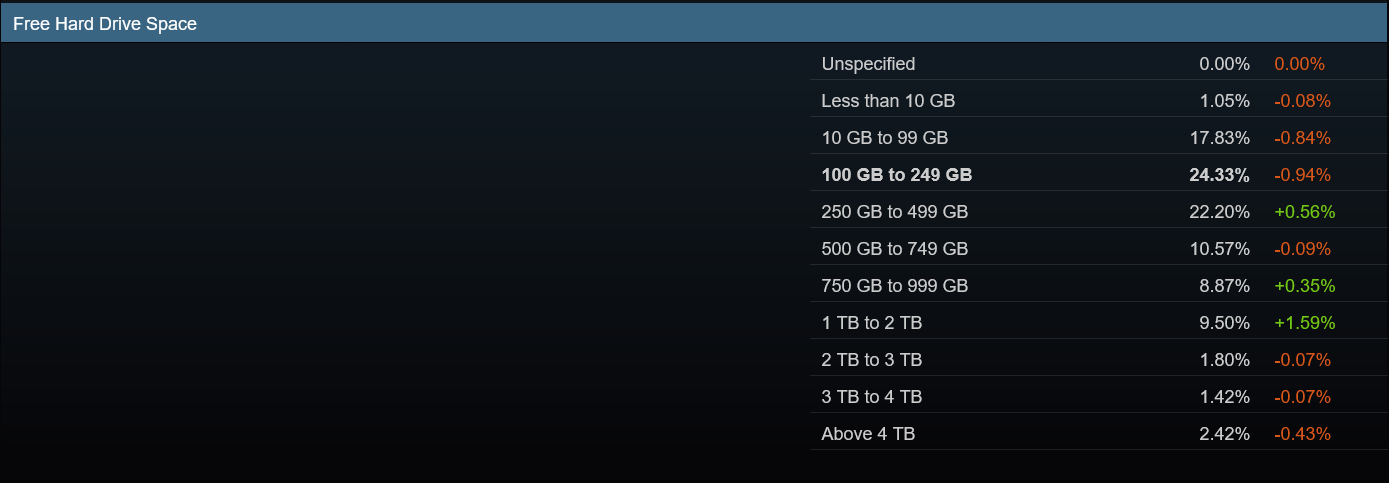This screenshot has width=1389, height=483.
Task: Click the 22.20% percentage value
Action: [x=1220, y=212]
